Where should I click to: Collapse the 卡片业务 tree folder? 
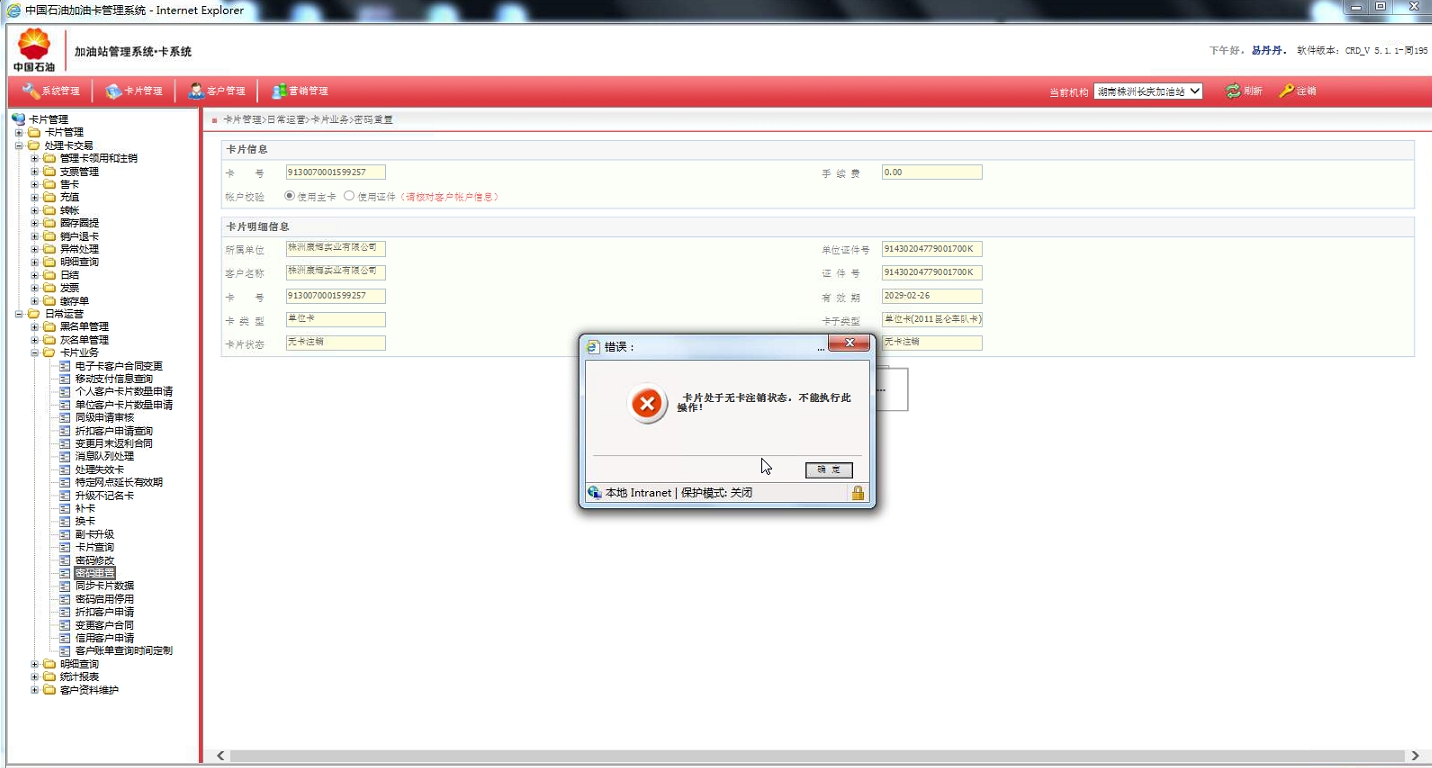(x=35, y=353)
